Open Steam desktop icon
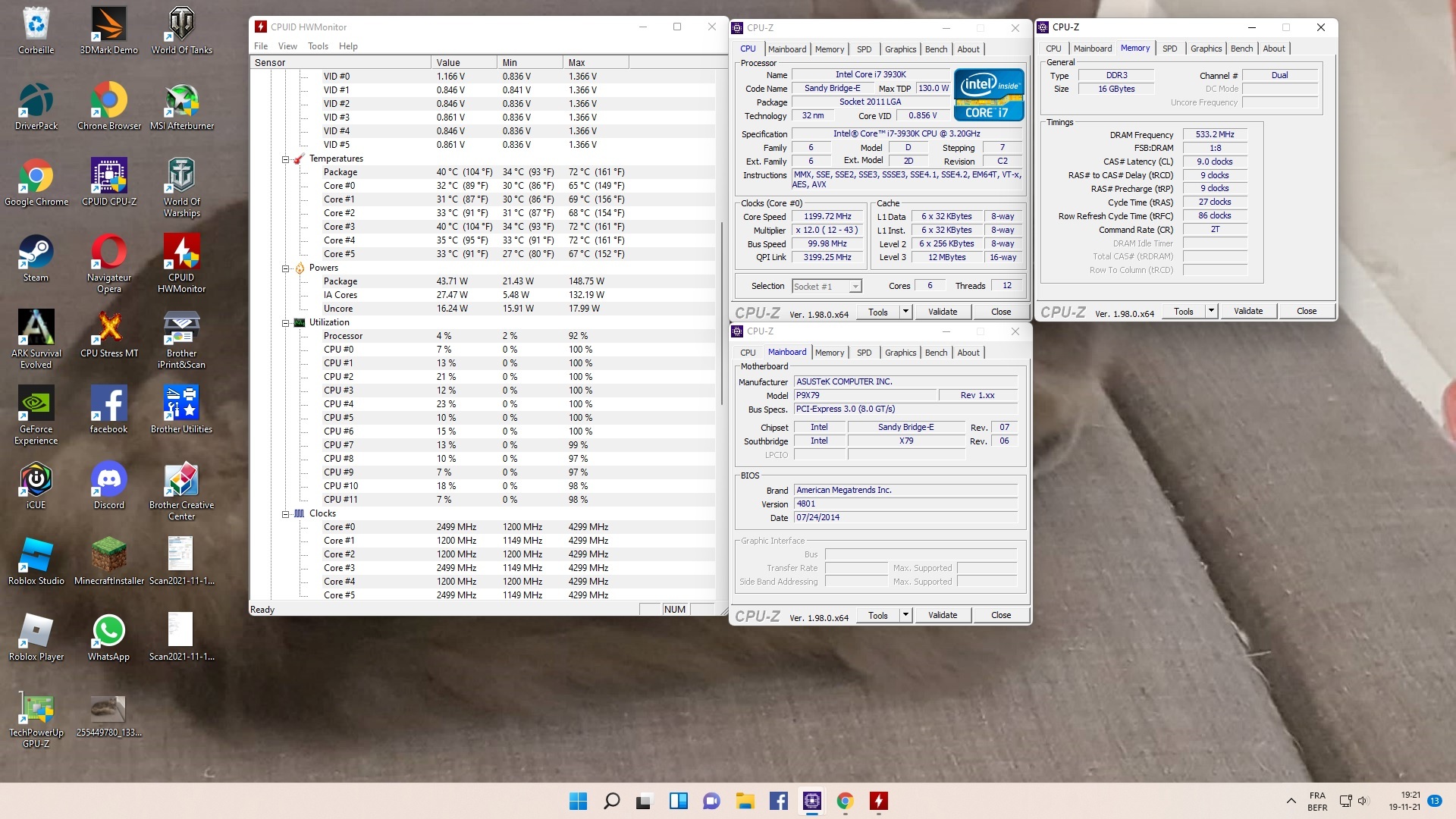This screenshot has width=1456, height=819. [x=36, y=258]
